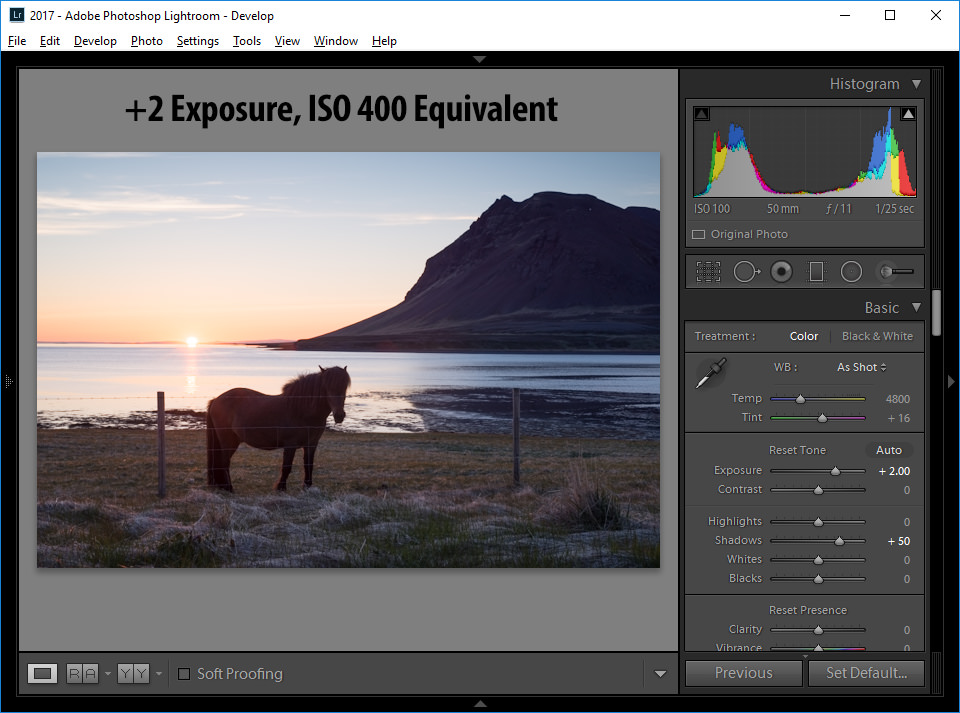The image size is (960, 713).
Task: Open the Tools menu
Action: point(247,40)
